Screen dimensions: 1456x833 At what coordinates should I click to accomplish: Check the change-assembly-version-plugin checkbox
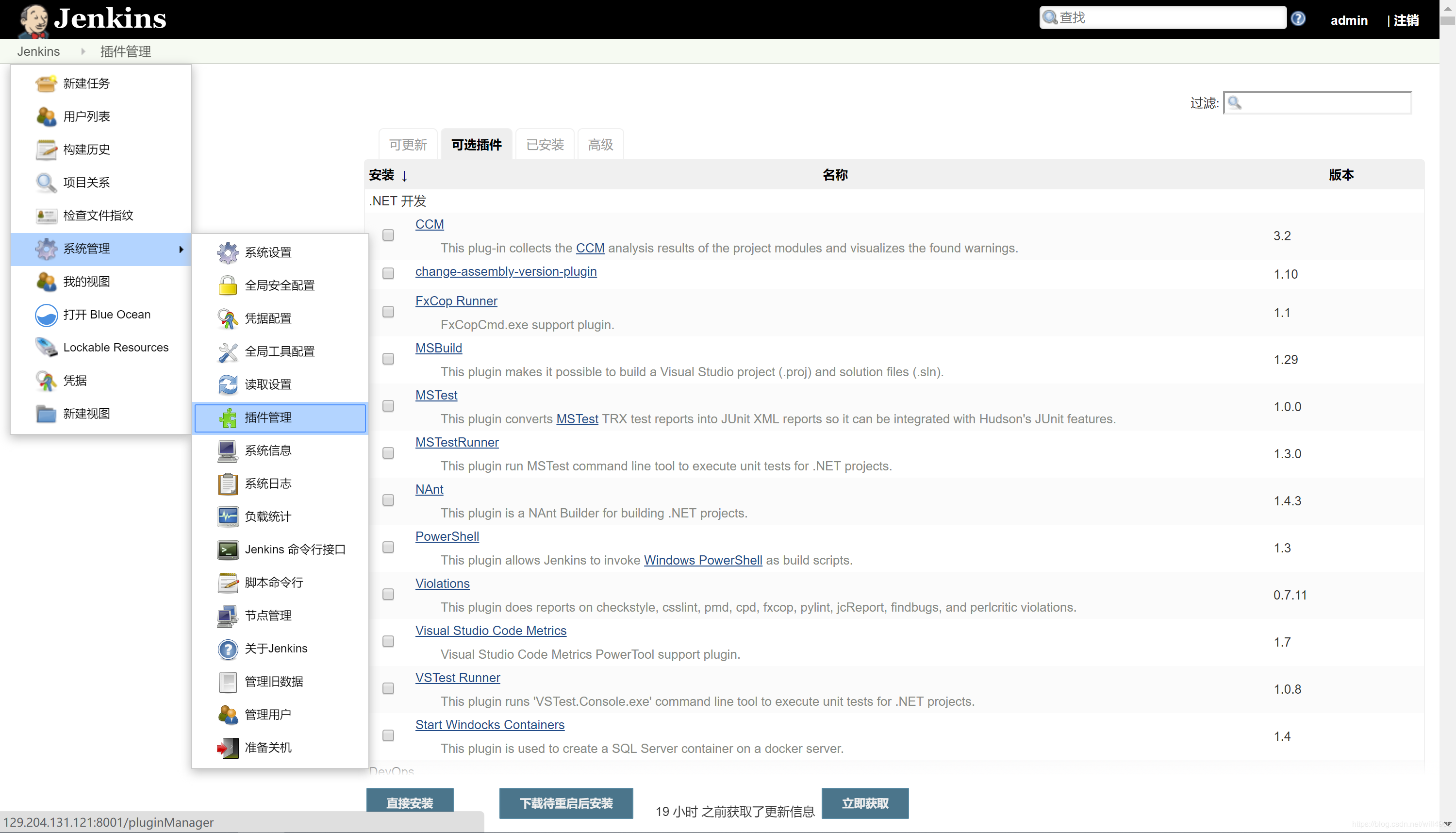pos(388,273)
